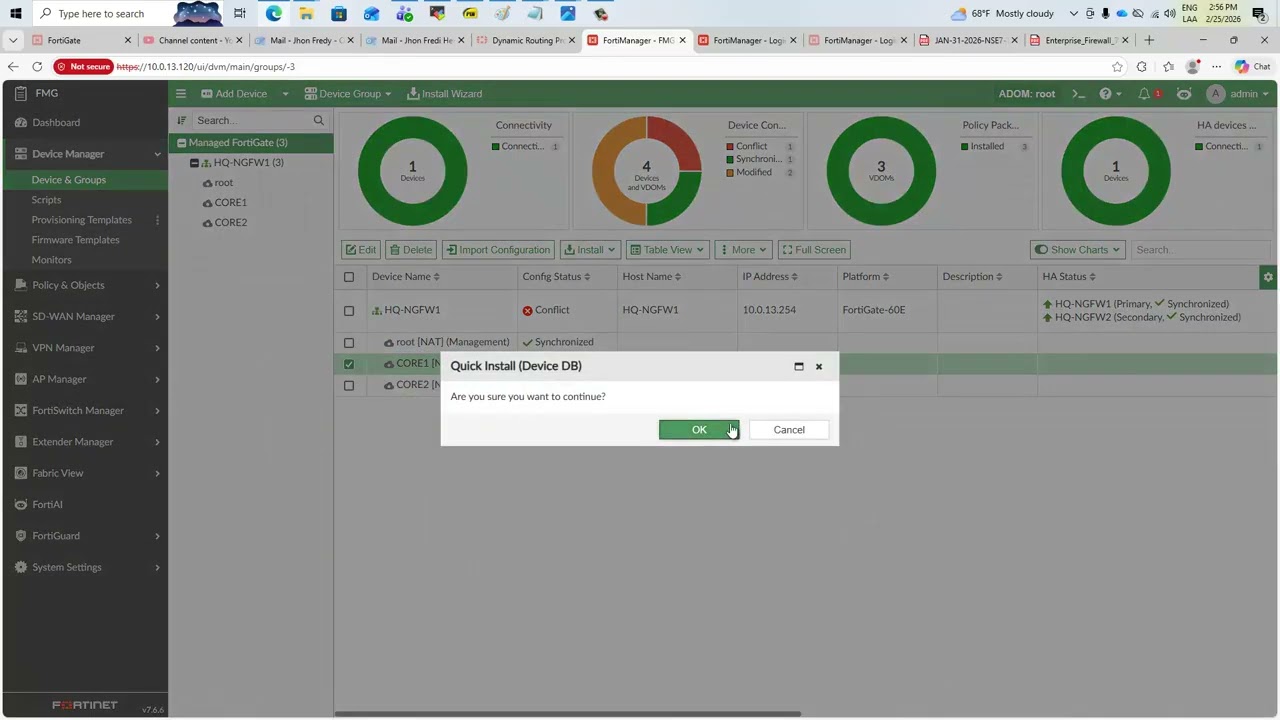Toggle the device tree sort icon
The height and width of the screenshot is (720, 1280).
[182, 121]
